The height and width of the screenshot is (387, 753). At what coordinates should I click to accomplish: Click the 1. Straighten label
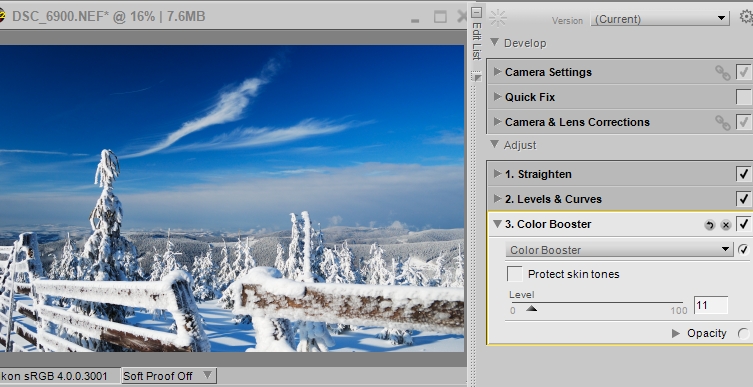click(x=538, y=174)
